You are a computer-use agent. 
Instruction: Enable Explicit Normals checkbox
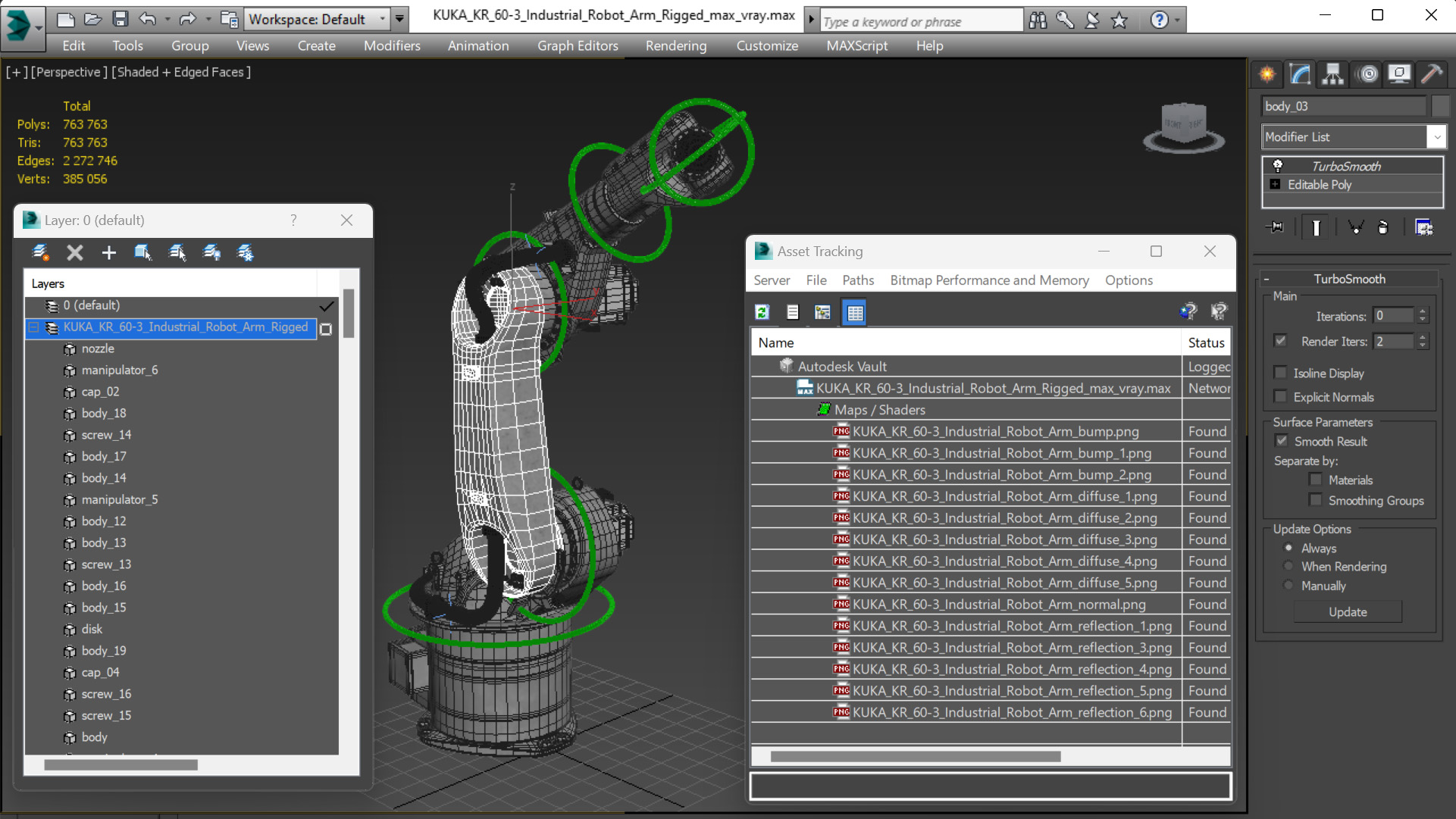(1281, 396)
